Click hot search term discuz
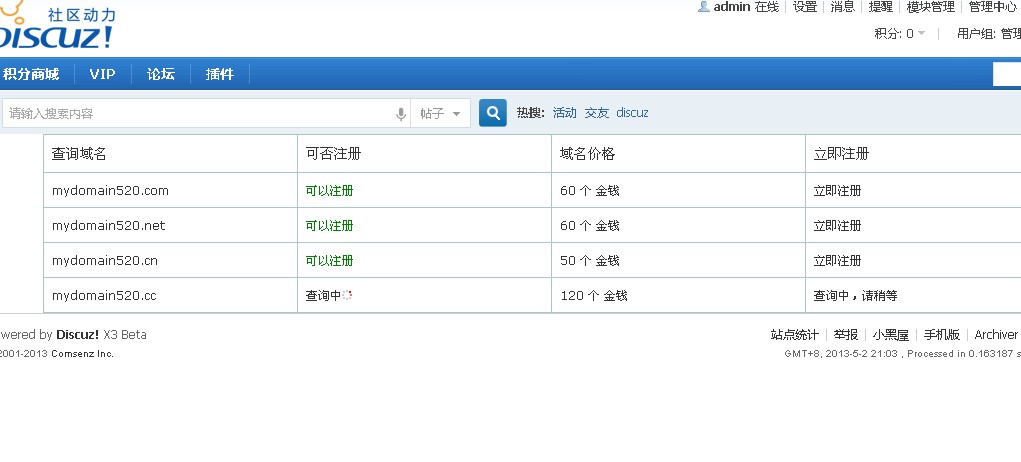 click(x=632, y=113)
